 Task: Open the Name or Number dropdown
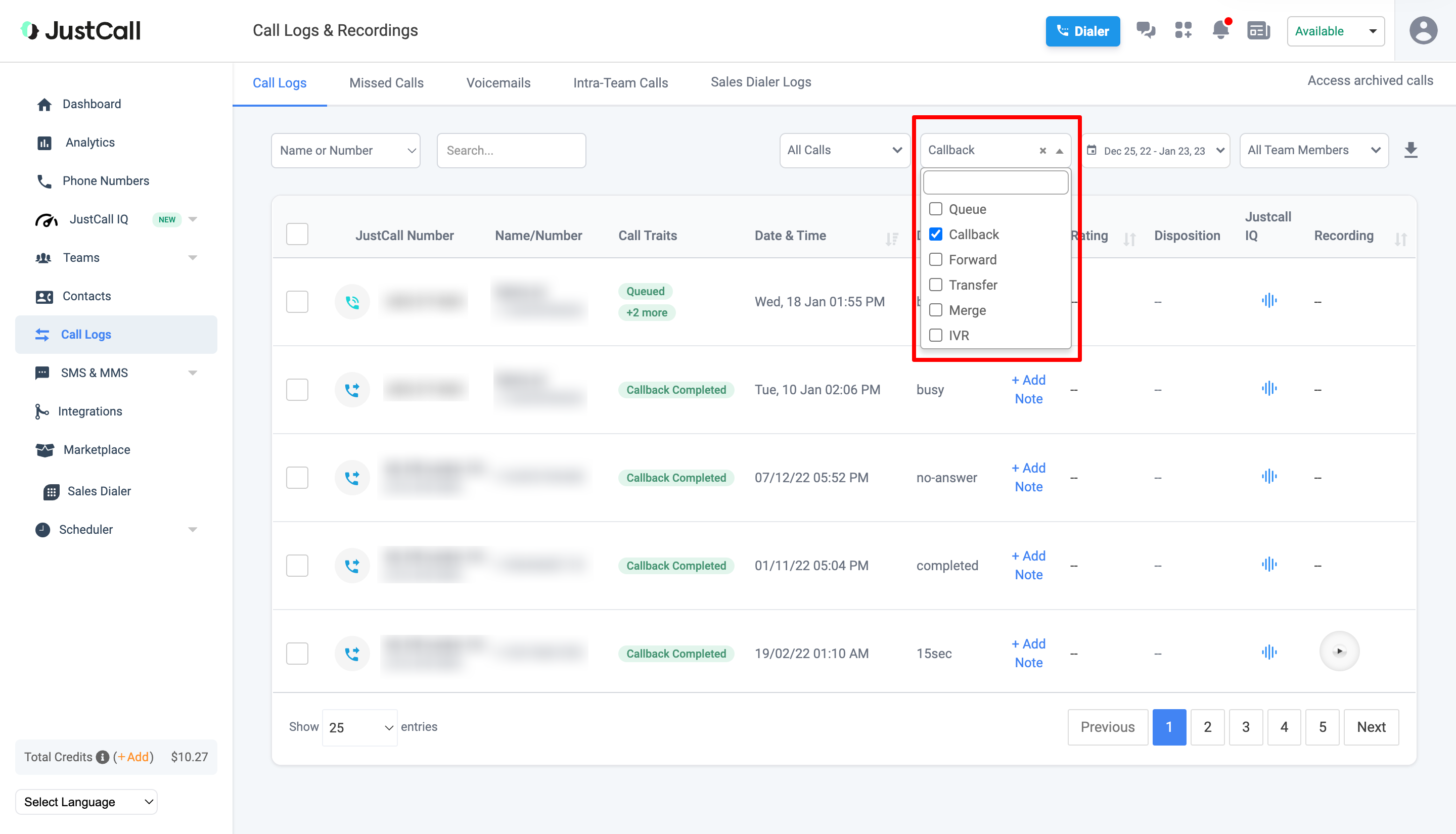(x=346, y=151)
